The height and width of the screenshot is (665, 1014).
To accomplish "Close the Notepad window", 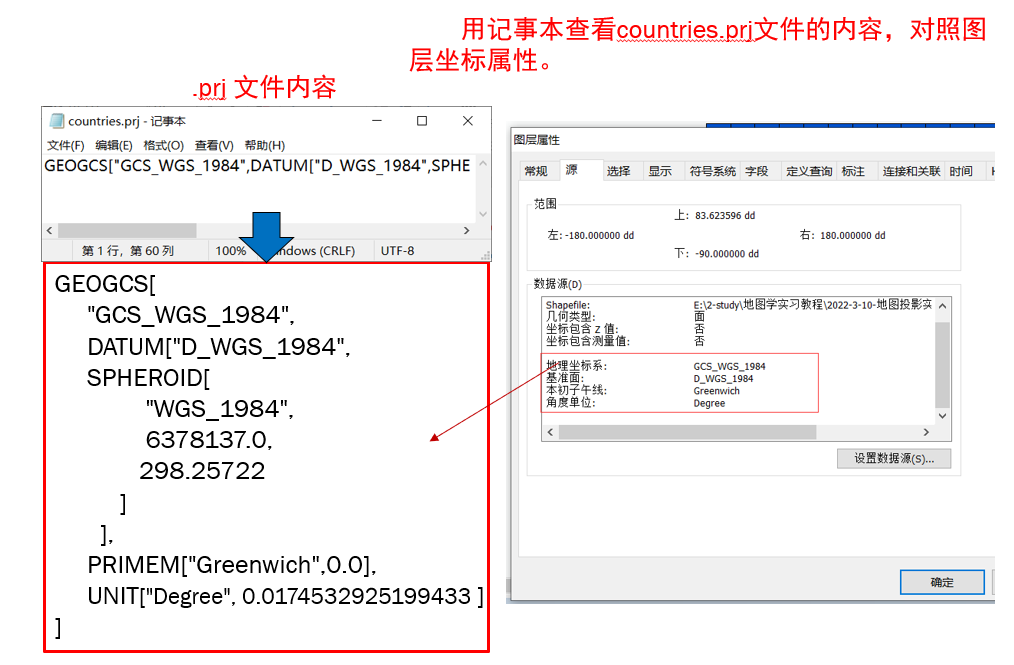I will (x=467, y=121).
